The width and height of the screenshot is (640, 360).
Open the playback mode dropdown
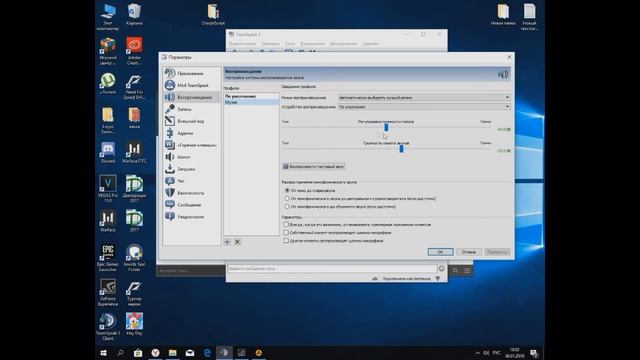(x=424, y=98)
